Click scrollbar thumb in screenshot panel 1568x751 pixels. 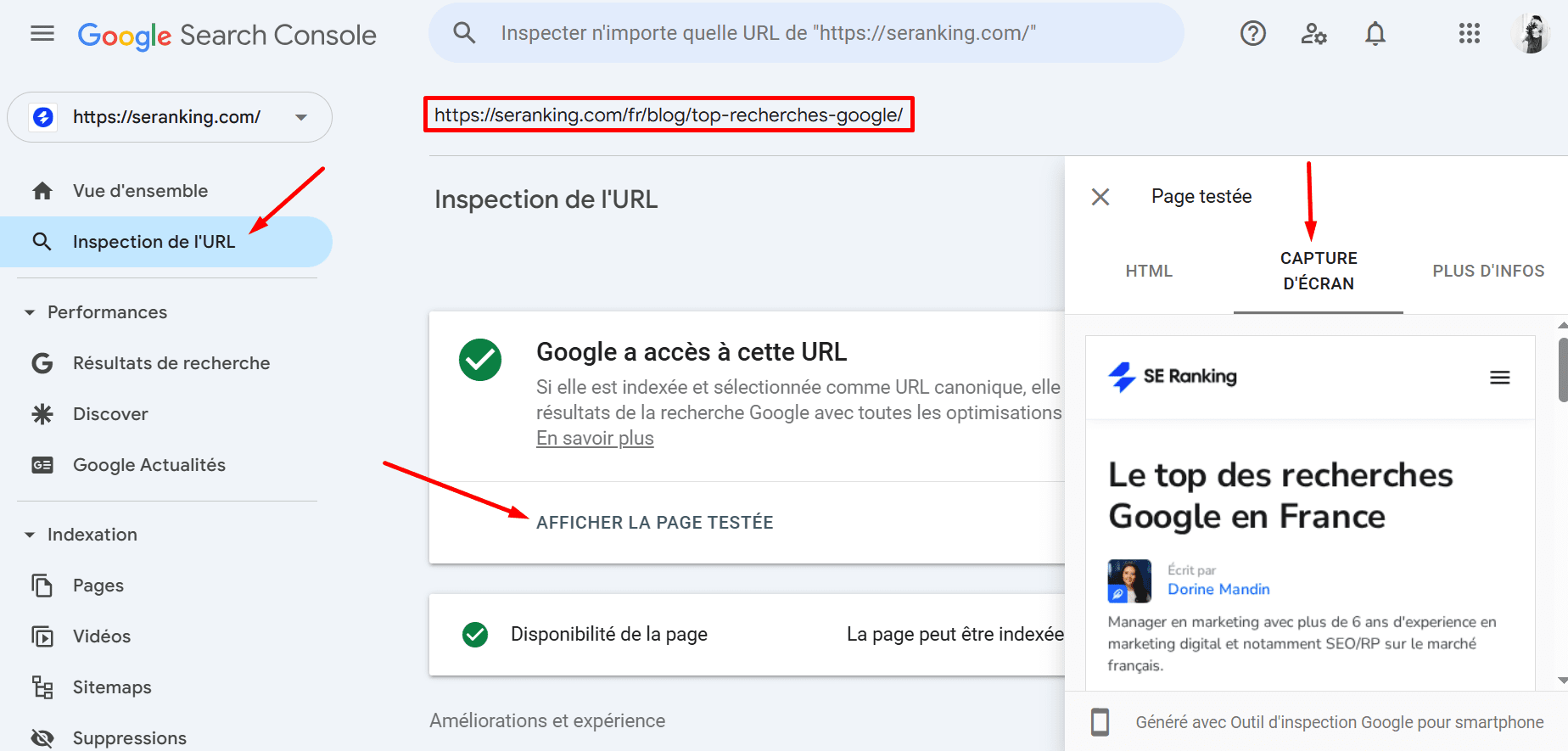(x=1563, y=369)
